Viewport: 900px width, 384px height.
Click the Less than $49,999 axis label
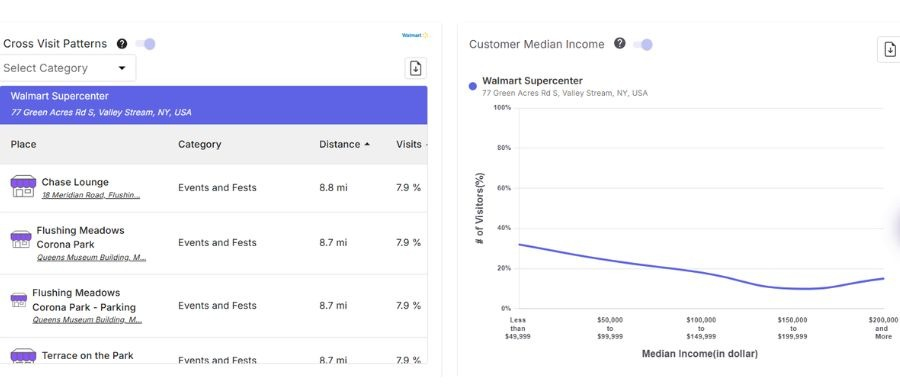[x=517, y=328]
